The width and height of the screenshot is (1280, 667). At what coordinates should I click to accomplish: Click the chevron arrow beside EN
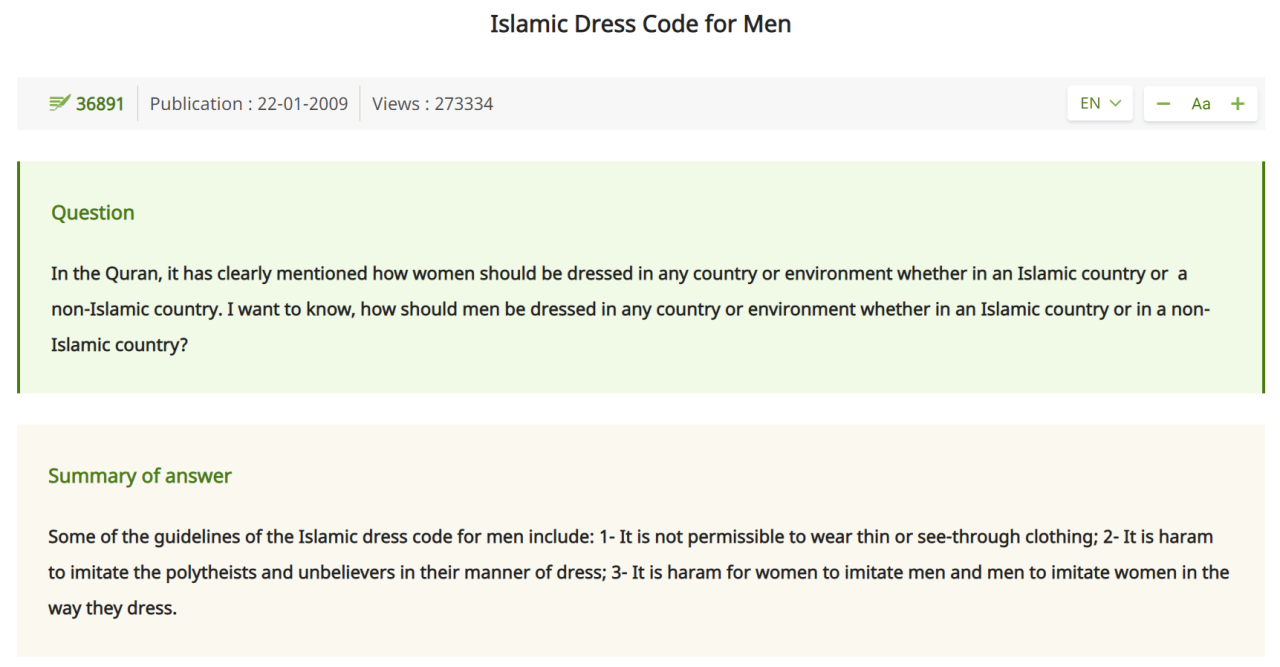click(x=1115, y=103)
